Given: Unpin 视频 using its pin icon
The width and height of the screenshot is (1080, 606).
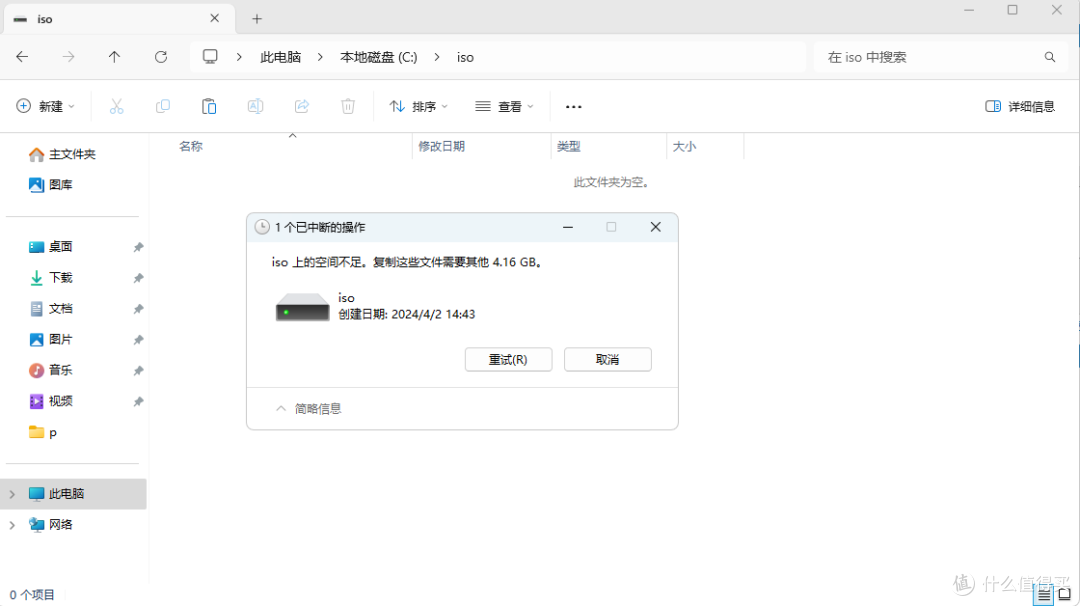Looking at the screenshot, I should (138, 401).
